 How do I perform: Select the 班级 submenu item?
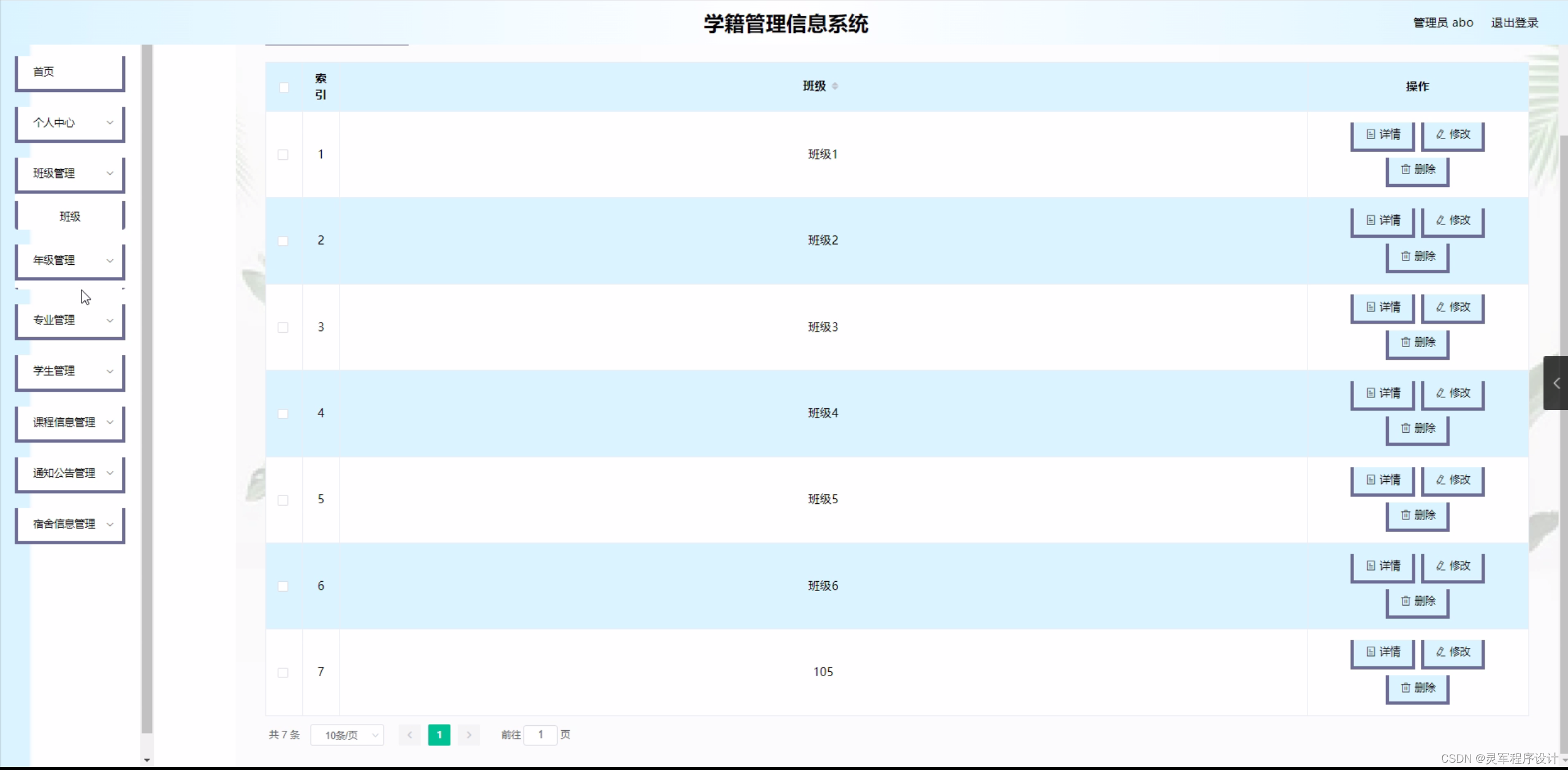point(70,216)
